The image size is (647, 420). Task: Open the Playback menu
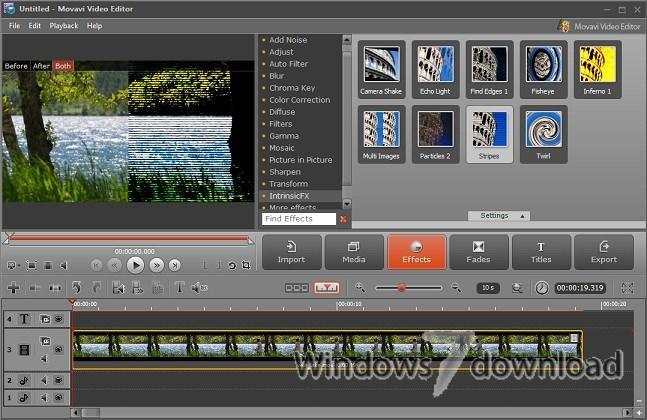pyautogui.click(x=64, y=26)
